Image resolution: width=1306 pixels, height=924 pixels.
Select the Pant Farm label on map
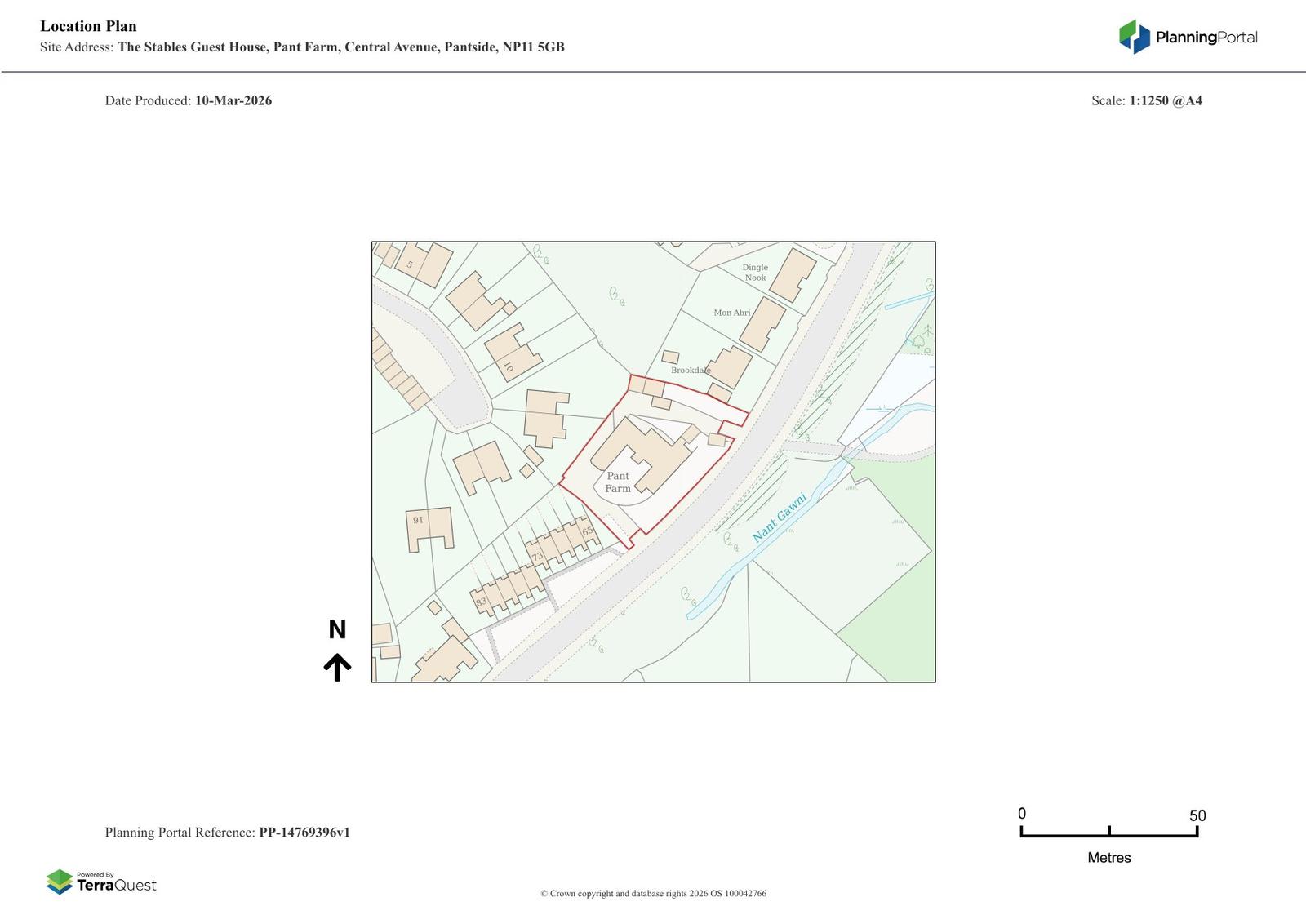click(618, 482)
